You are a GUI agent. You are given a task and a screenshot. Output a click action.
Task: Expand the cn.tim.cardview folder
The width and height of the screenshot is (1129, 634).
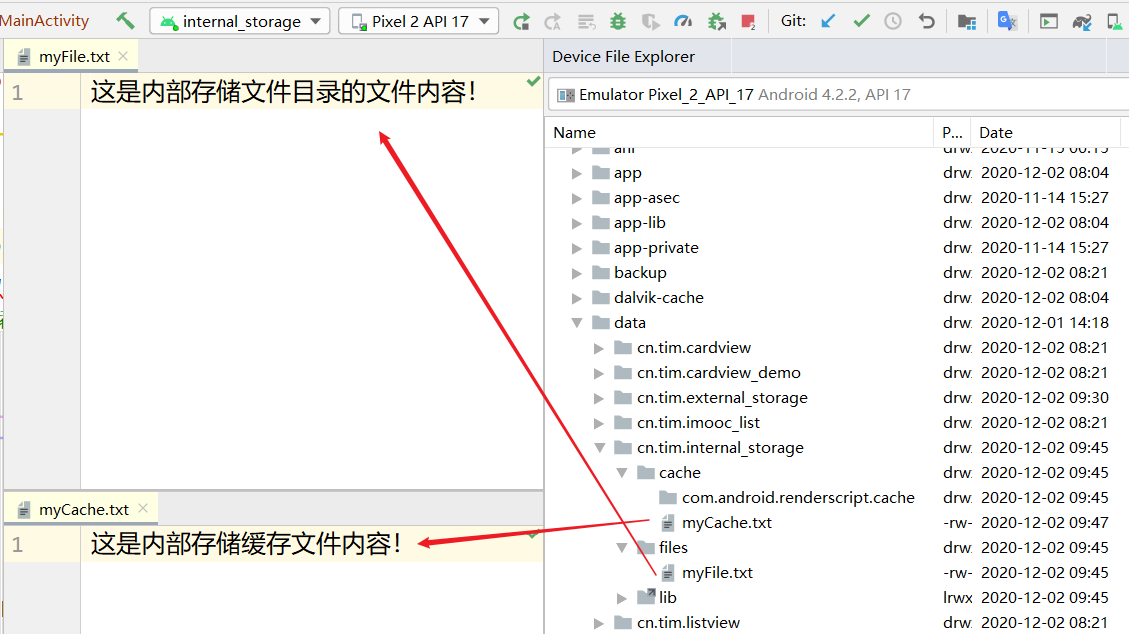[599, 348]
